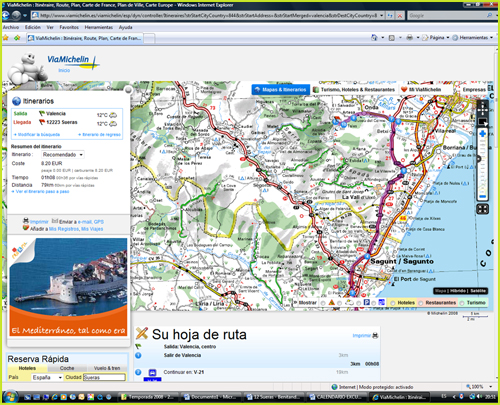Open the Archivo menu
Screen dimensions: 500x405
[x=11, y=27]
